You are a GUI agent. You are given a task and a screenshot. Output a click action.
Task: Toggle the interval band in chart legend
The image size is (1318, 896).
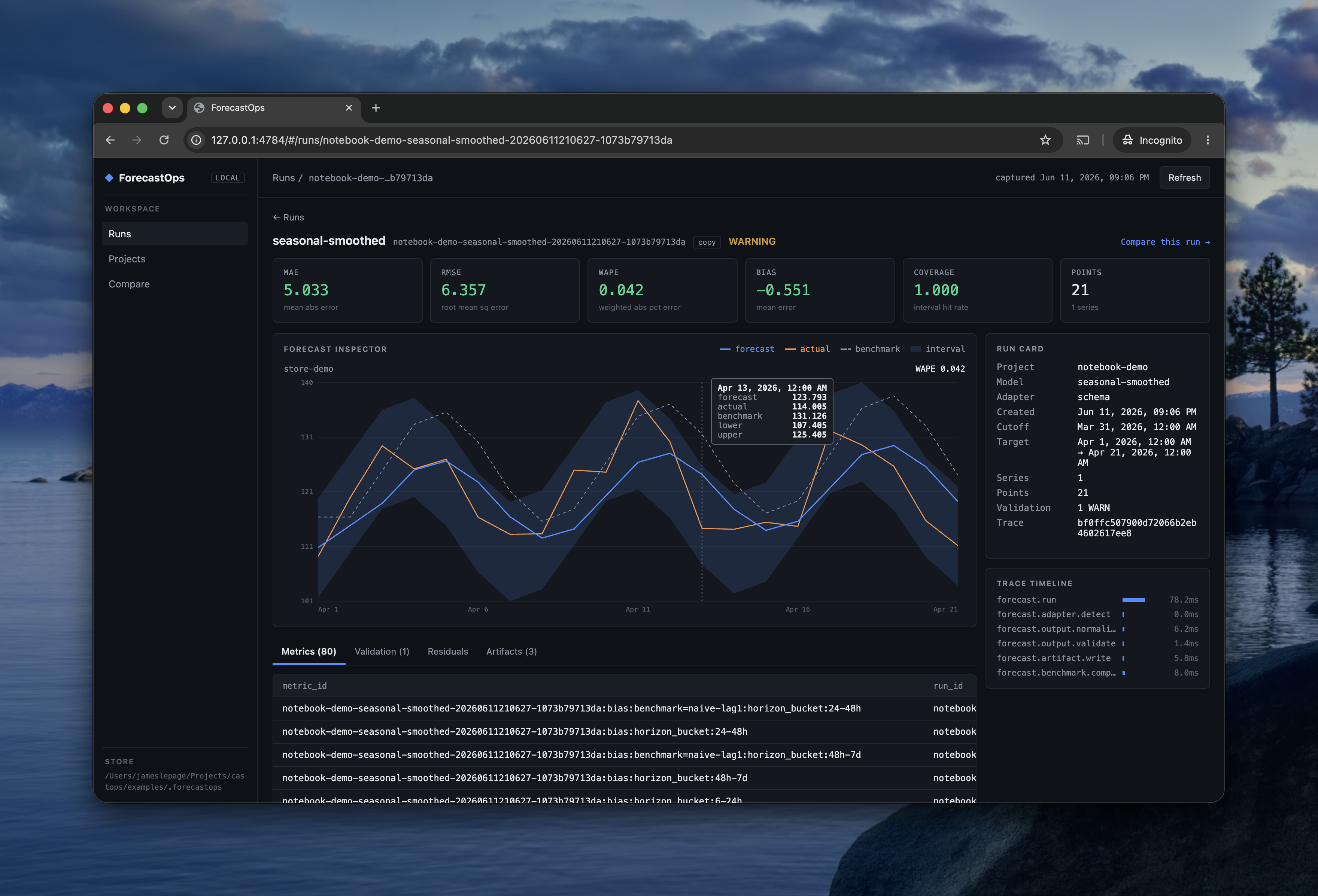tap(938, 349)
